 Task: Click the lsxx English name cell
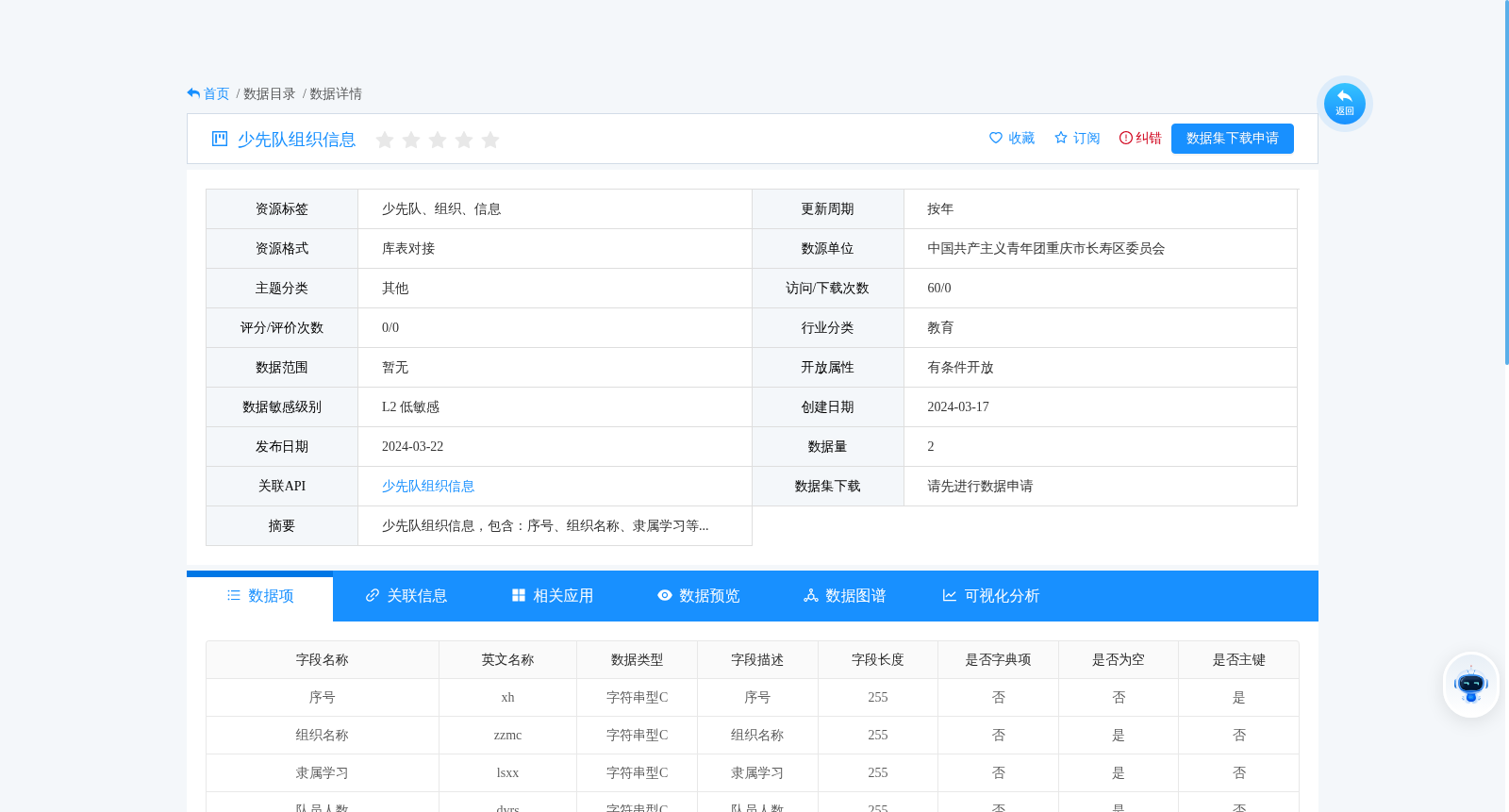pyautogui.click(x=507, y=773)
